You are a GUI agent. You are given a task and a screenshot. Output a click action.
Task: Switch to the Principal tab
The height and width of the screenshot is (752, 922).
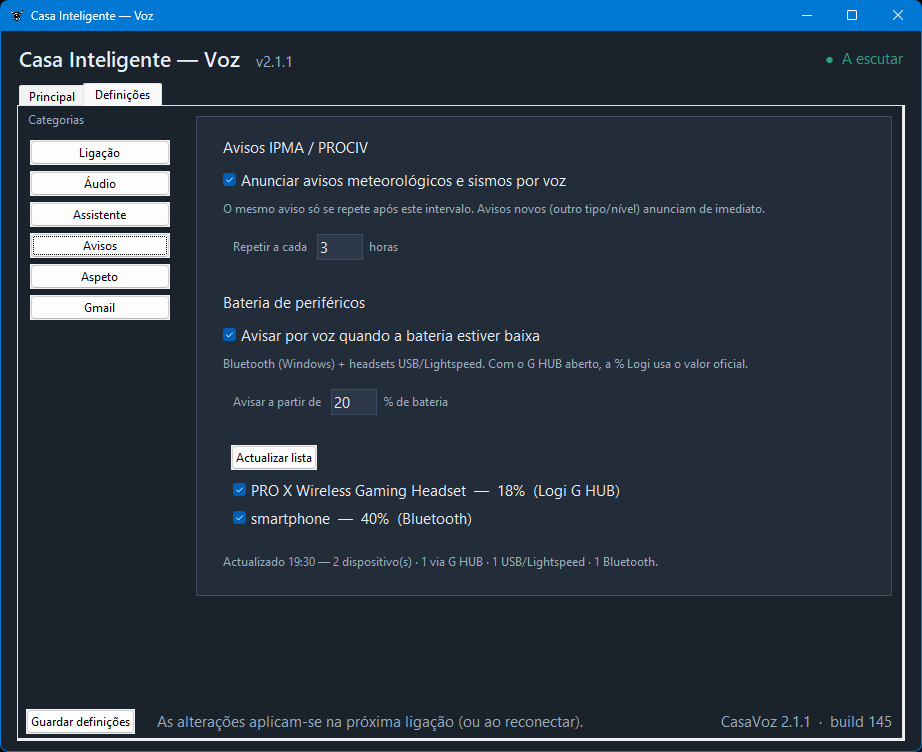(52, 96)
